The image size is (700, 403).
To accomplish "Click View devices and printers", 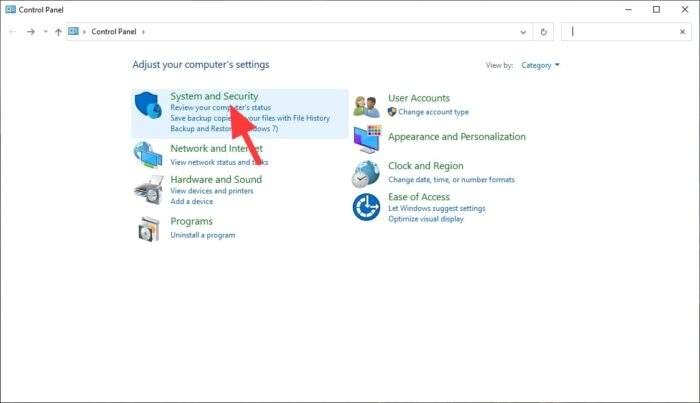I will tap(212, 191).
